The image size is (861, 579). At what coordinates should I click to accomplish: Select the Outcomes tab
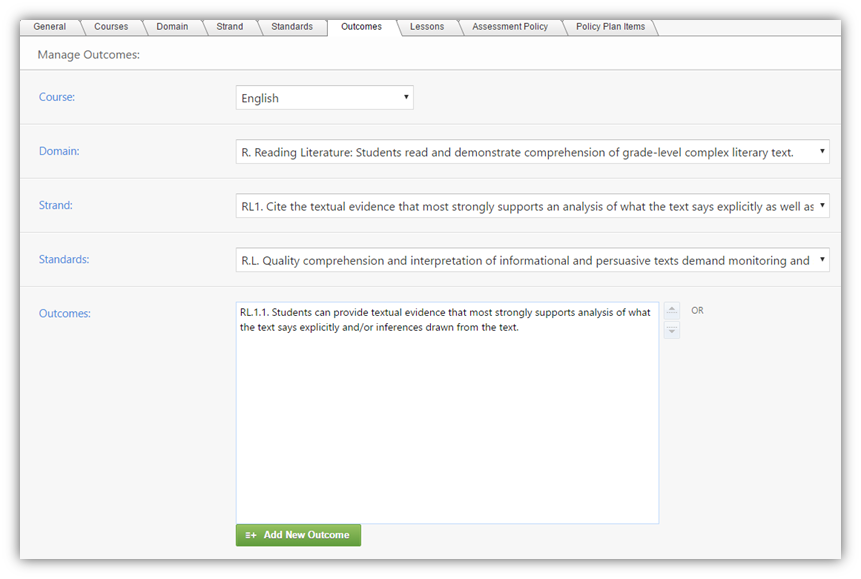click(361, 27)
